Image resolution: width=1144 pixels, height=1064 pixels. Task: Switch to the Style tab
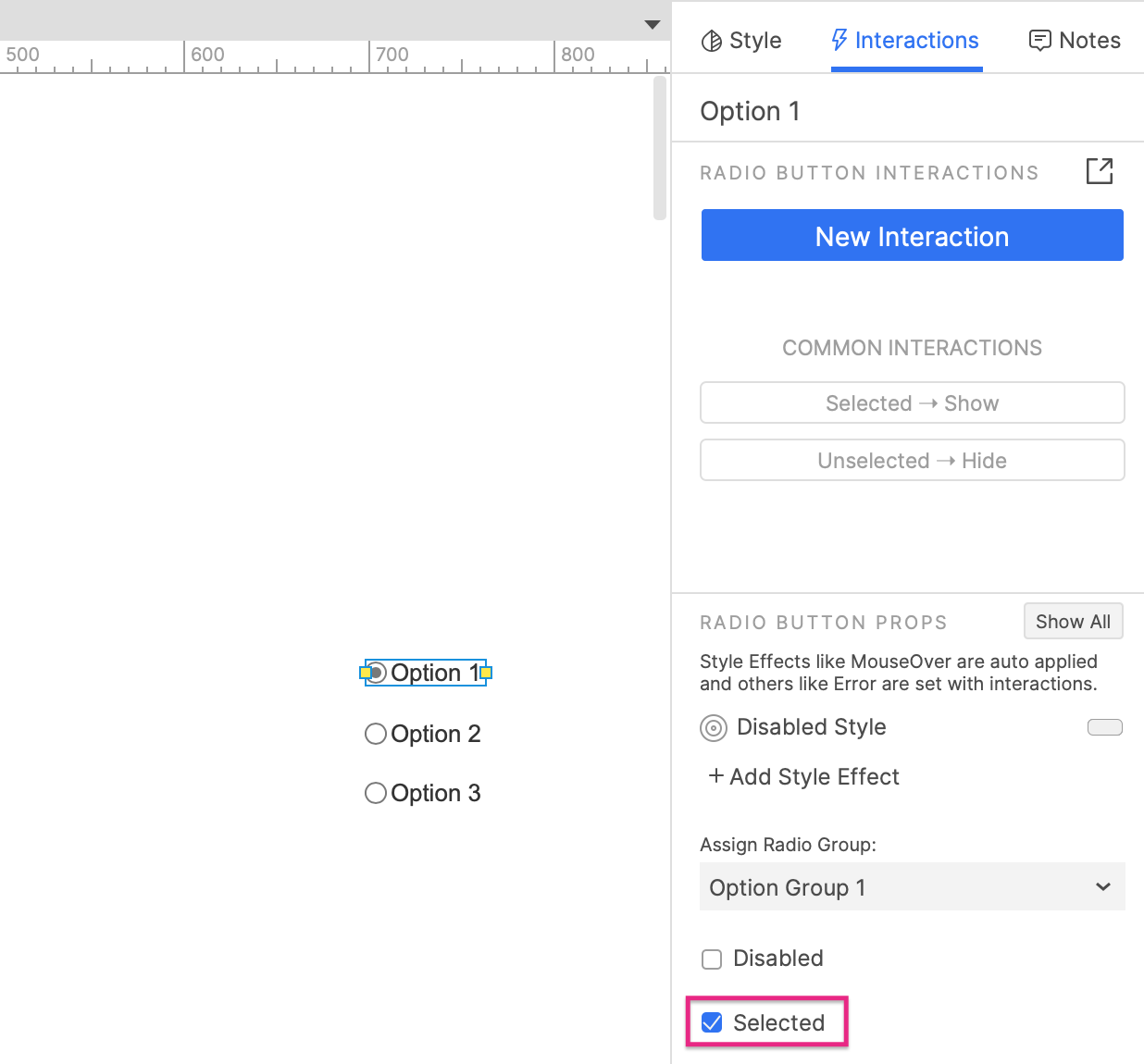point(741,41)
